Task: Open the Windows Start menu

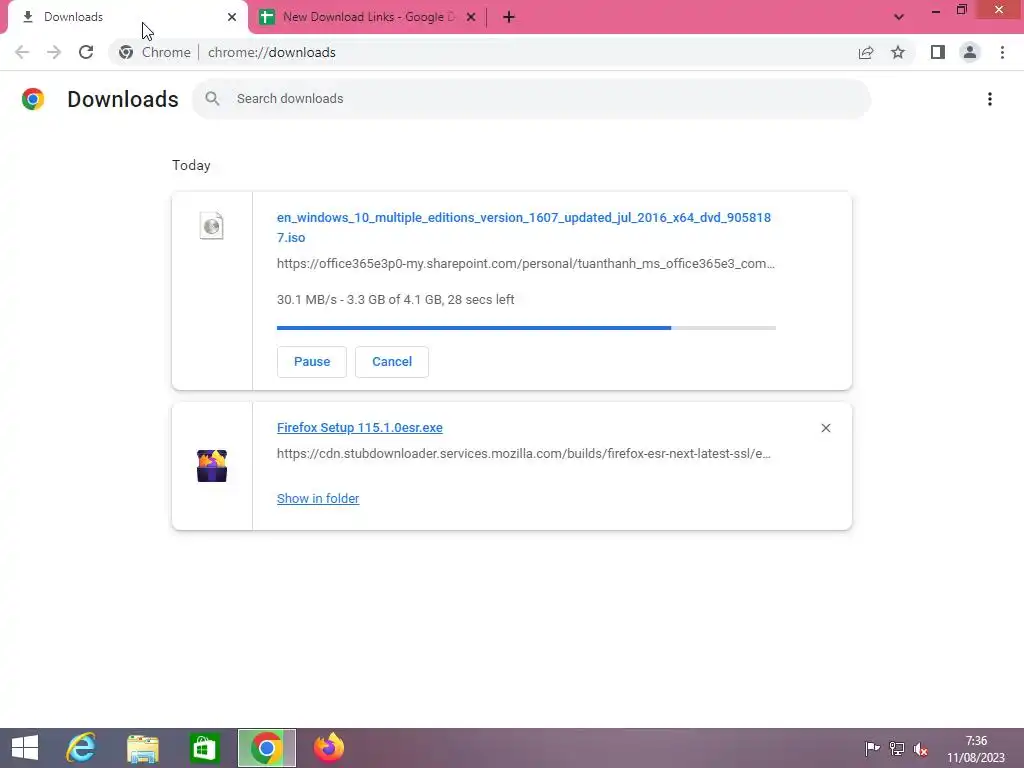Action: 25,748
